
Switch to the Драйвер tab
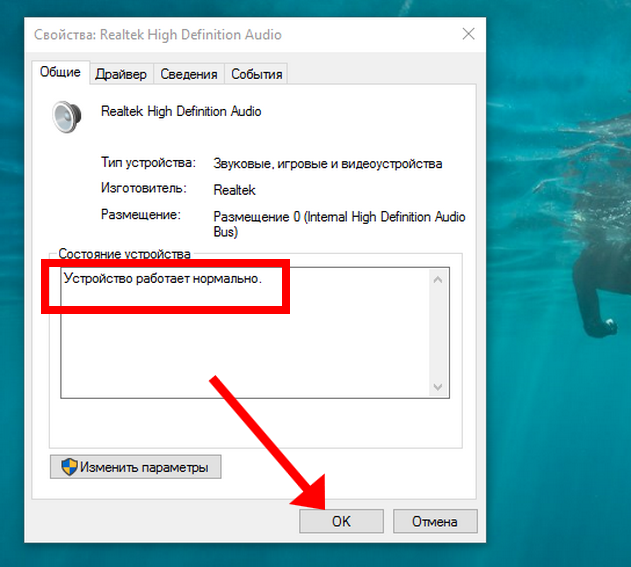pos(122,74)
